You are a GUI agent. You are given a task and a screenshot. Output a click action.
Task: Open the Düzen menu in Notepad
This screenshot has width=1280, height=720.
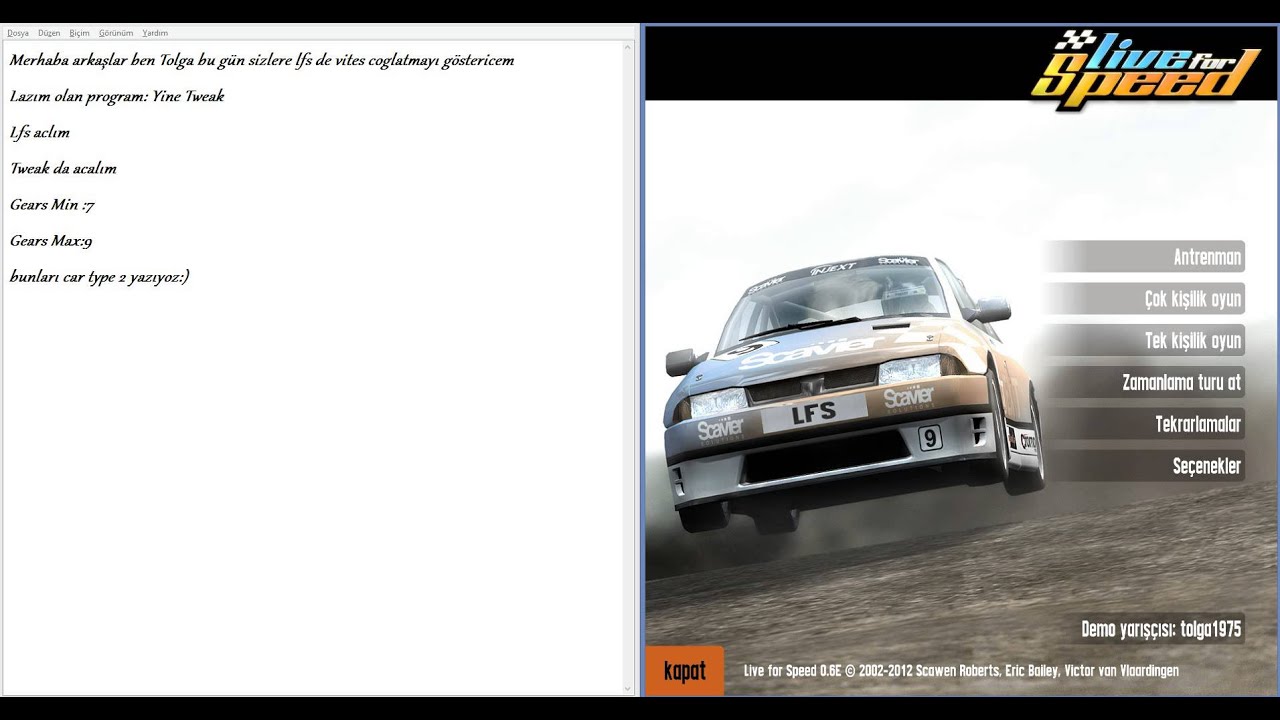(x=49, y=33)
